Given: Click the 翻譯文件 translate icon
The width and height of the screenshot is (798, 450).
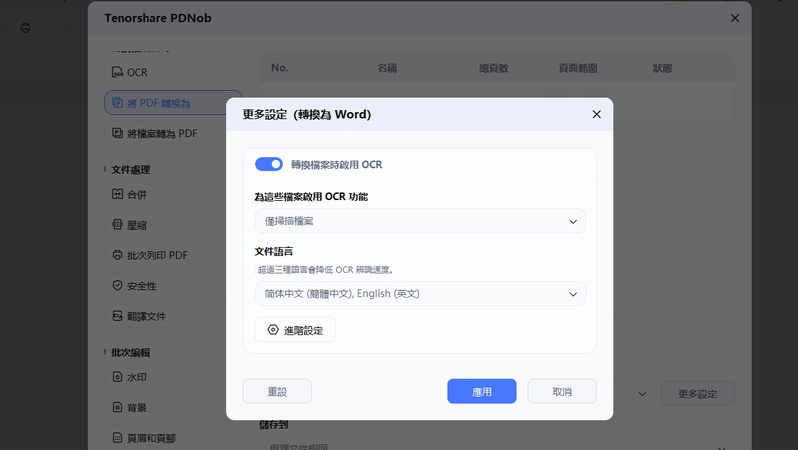Looking at the screenshot, I should tap(117, 316).
